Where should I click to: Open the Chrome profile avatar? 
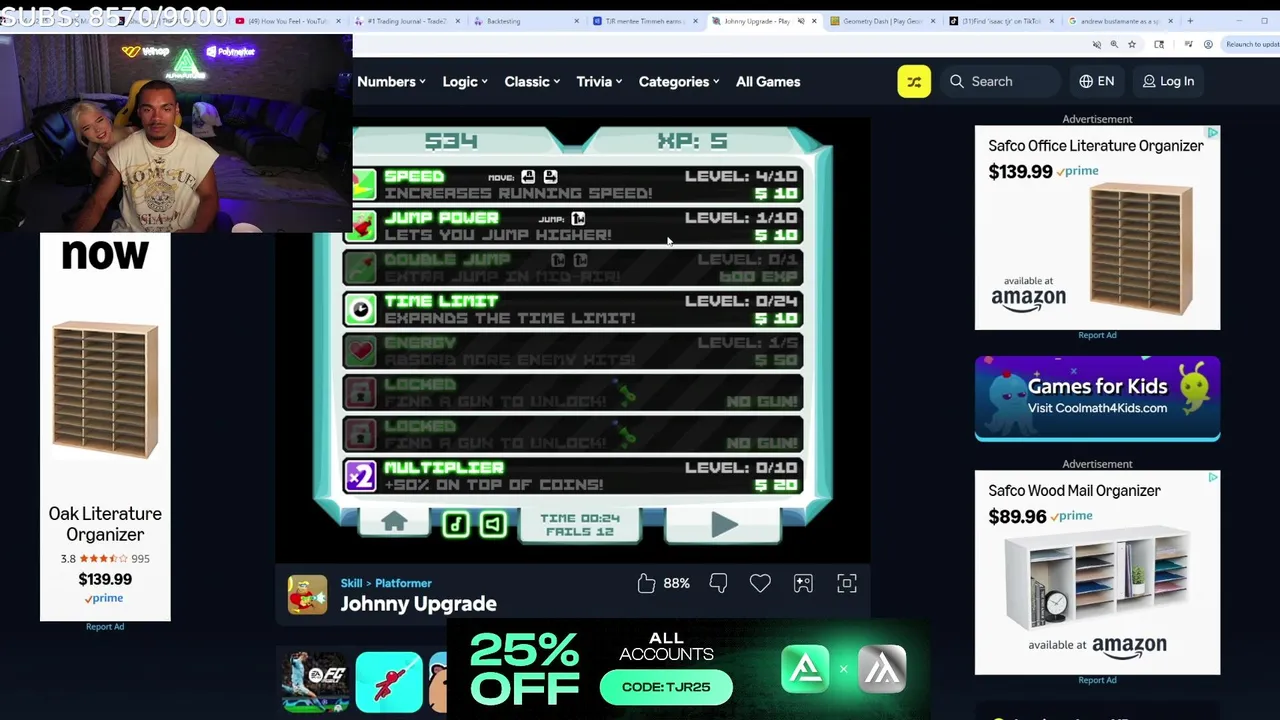pyautogui.click(x=1208, y=44)
